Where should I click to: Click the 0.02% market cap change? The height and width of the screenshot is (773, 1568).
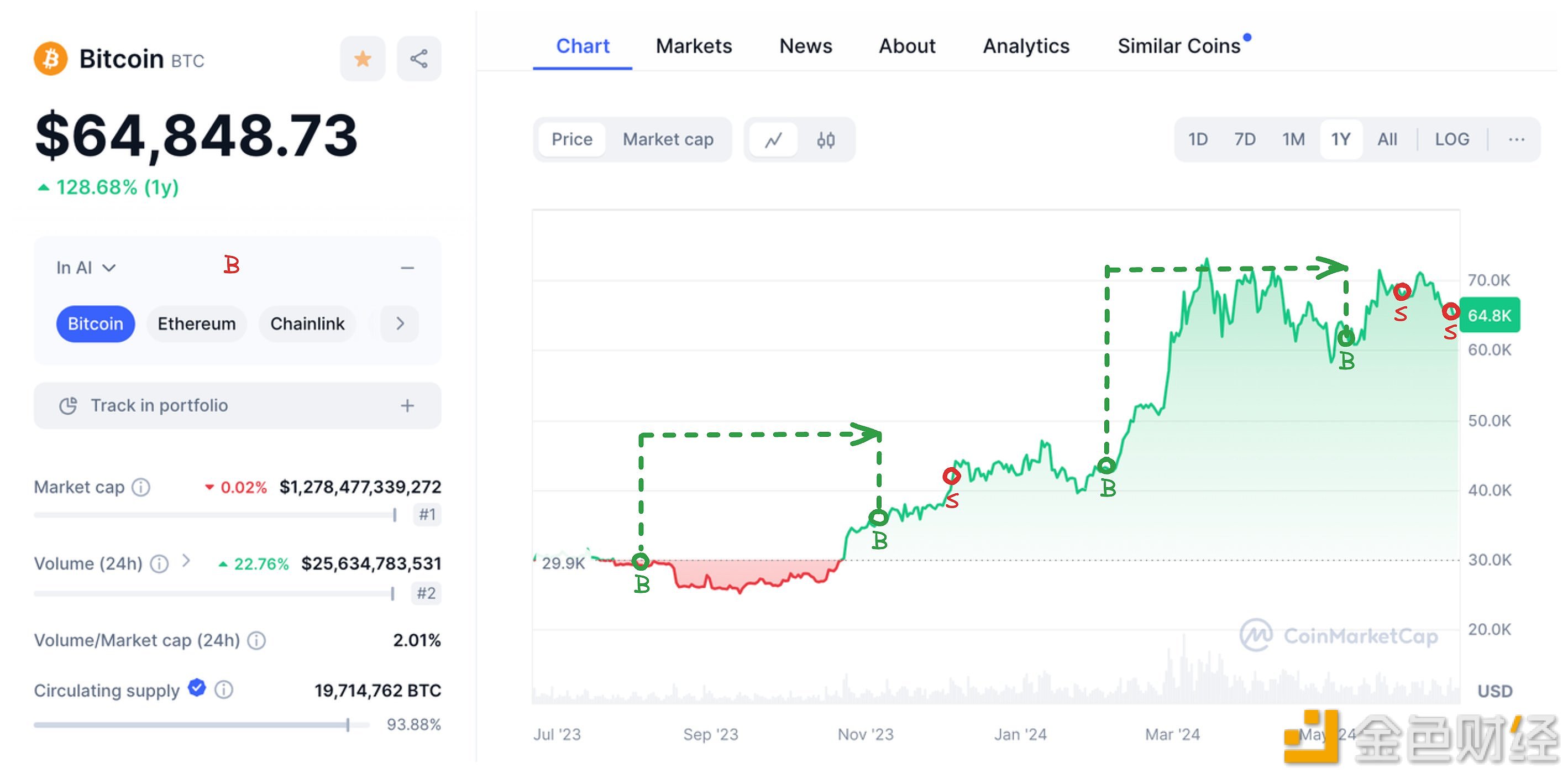point(236,487)
